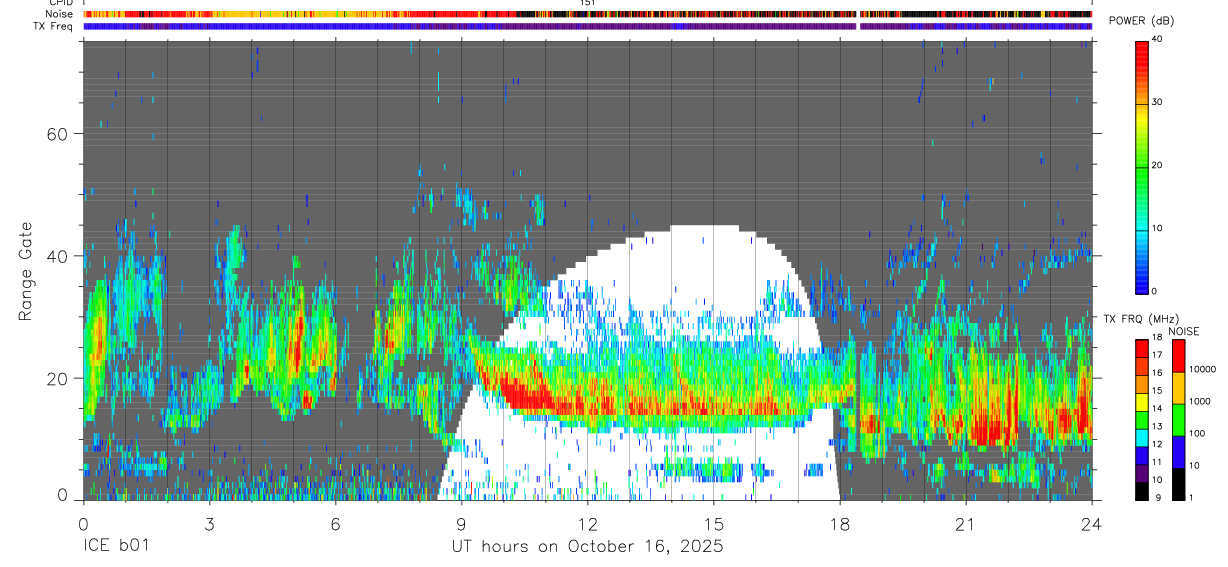Click the red 17–18 MHz segment in TX FRQ legend
1228x567 pixels.
click(x=1142, y=348)
